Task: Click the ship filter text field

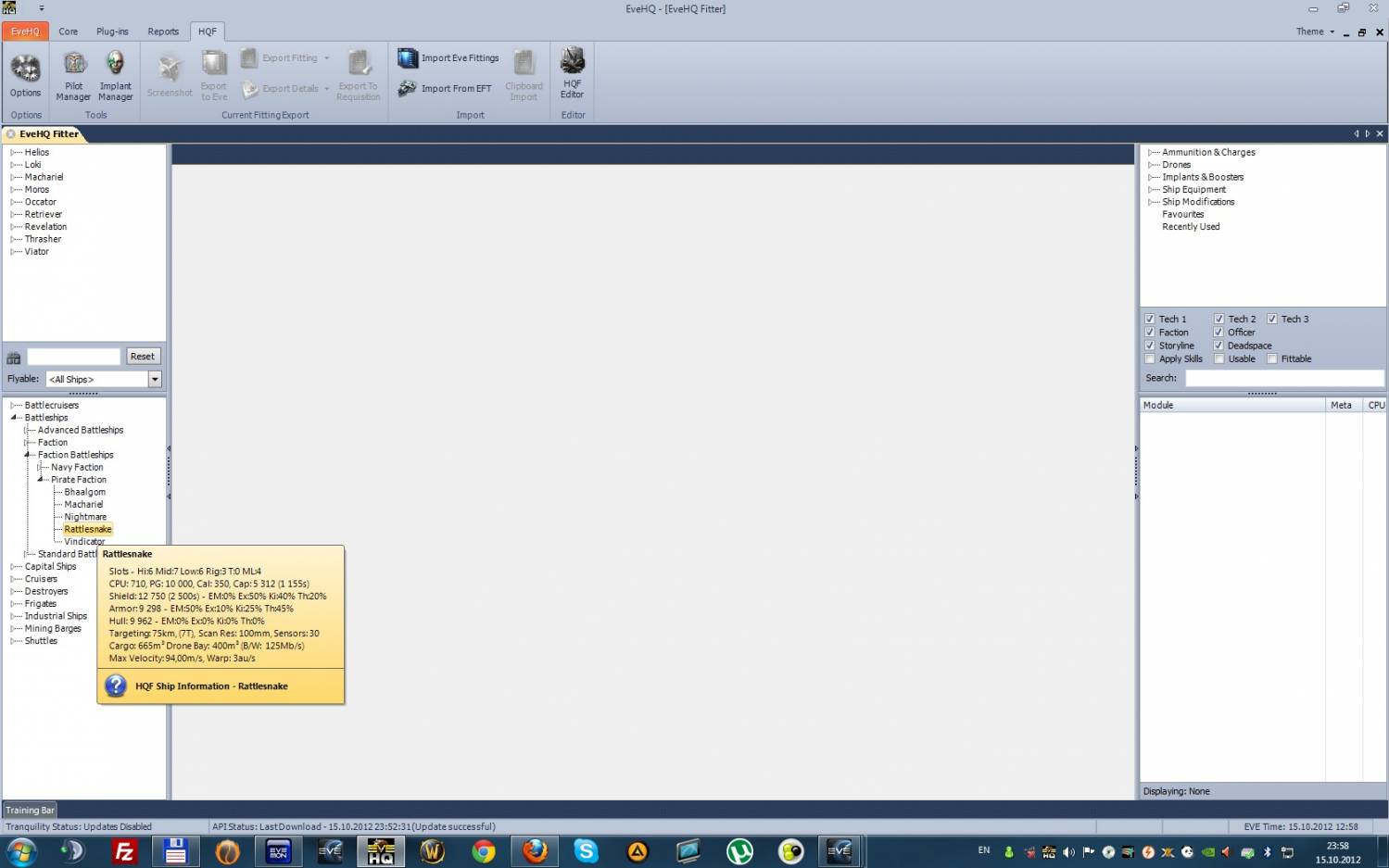Action: click(x=74, y=357)
